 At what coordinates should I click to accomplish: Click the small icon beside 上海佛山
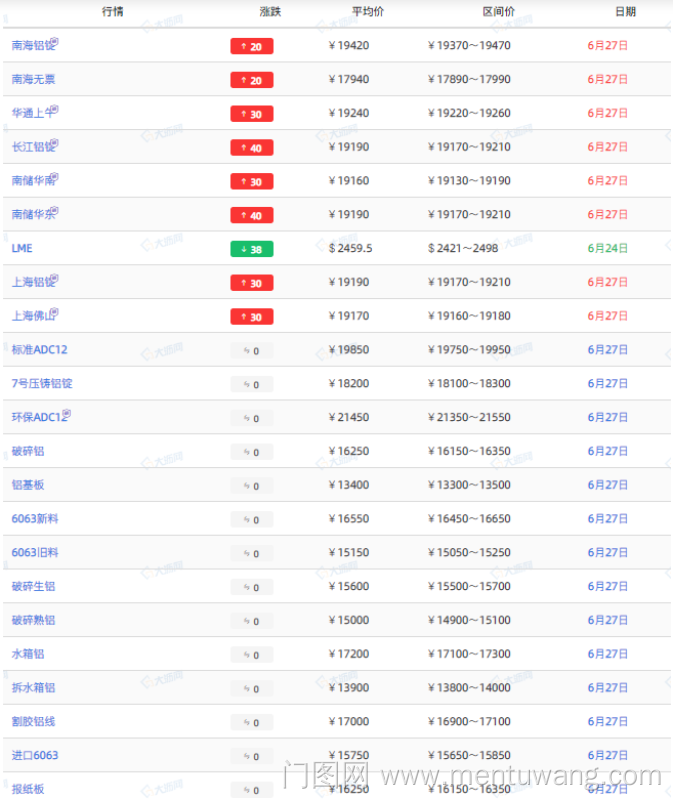pyautogui.click(x=55, y=313)
